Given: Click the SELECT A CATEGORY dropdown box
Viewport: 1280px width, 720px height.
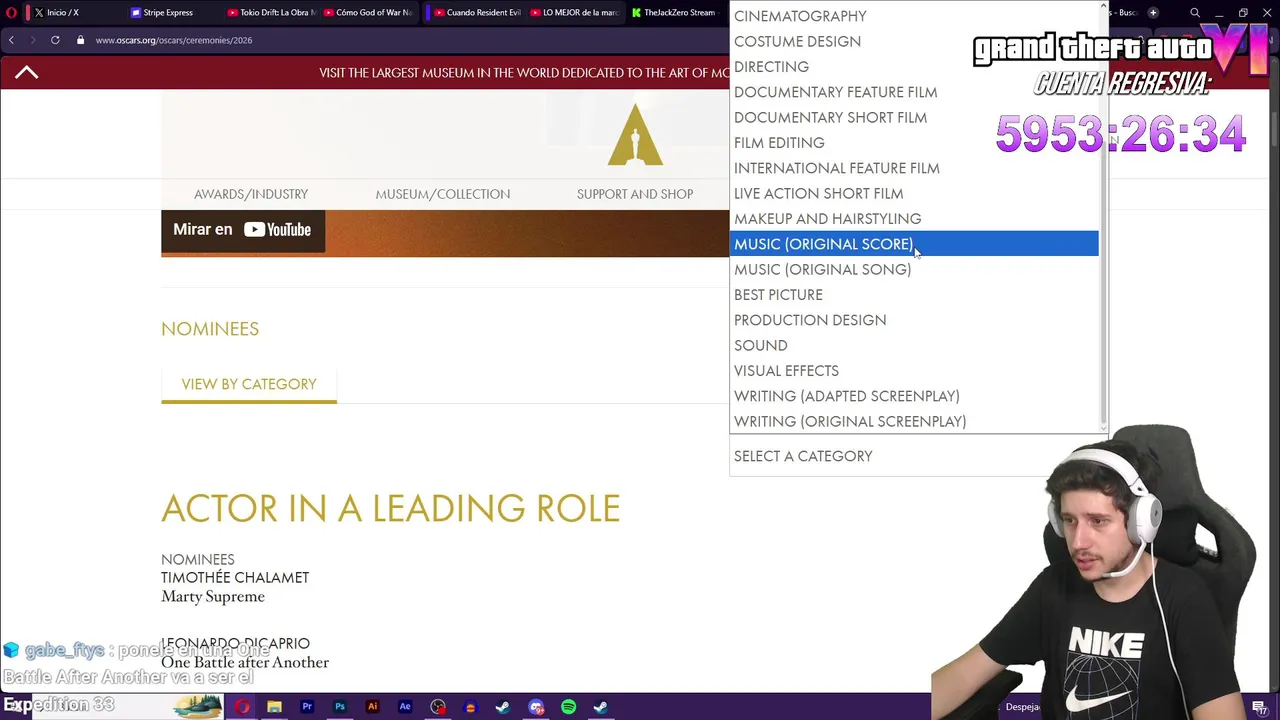Looking at the screenshot, I should click(918, 456).
